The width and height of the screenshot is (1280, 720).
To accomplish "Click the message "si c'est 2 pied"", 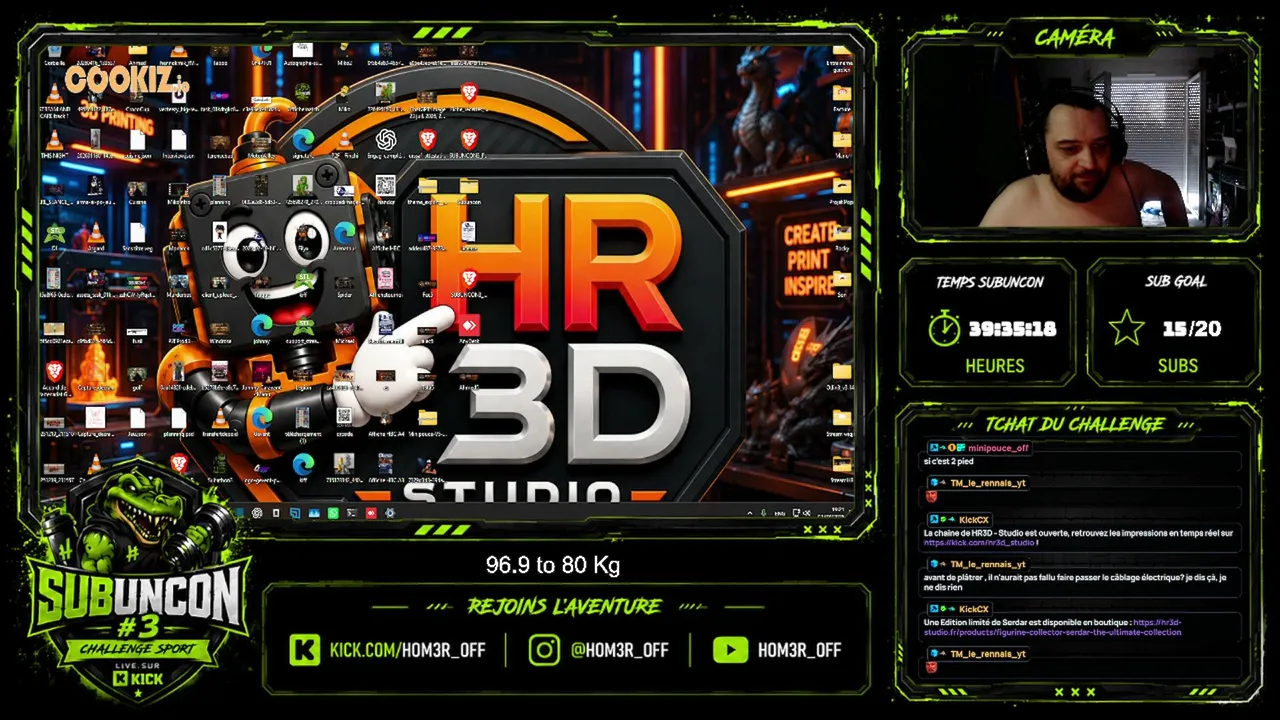I will [x=948, y=461].
